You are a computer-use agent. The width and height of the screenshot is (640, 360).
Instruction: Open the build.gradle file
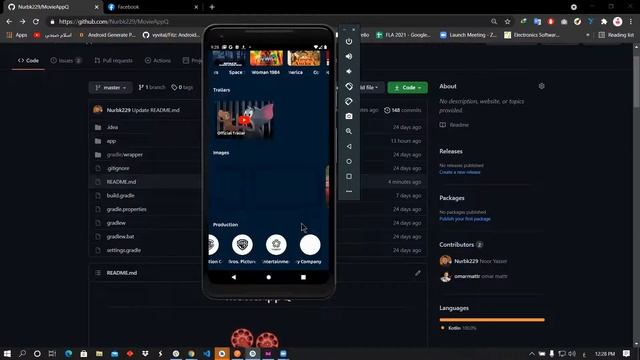click(x=120, y=196)
